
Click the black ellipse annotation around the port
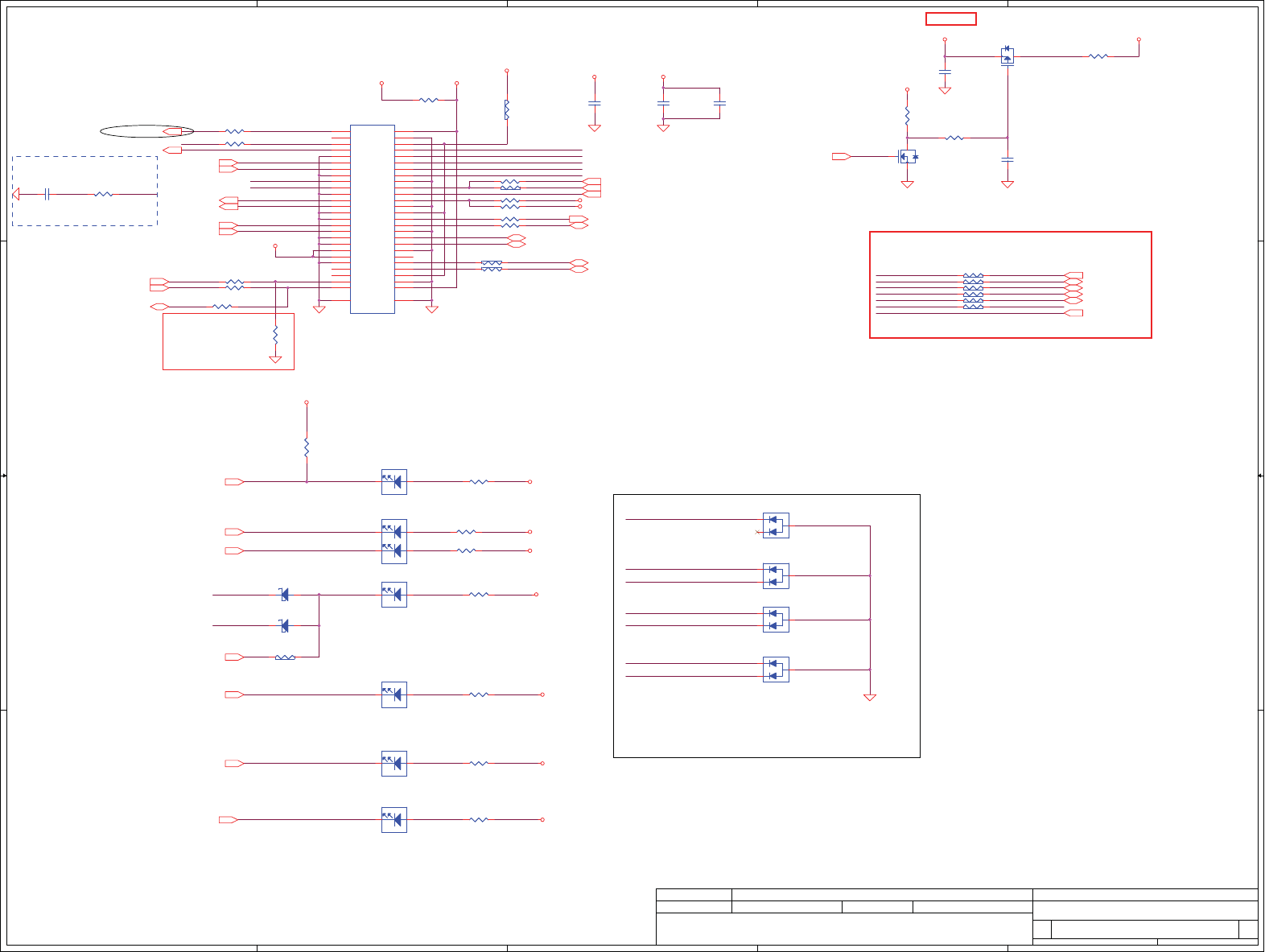click(146, 131)
